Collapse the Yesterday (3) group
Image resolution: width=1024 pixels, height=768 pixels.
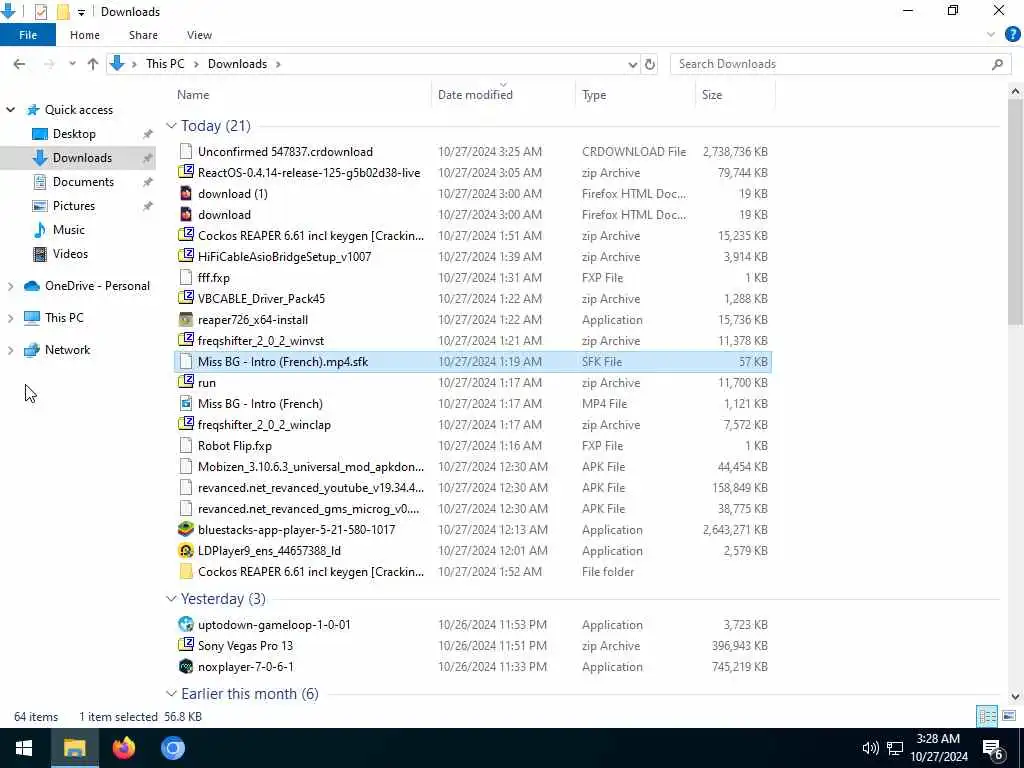pyautogui.click(x=171, y=598)
